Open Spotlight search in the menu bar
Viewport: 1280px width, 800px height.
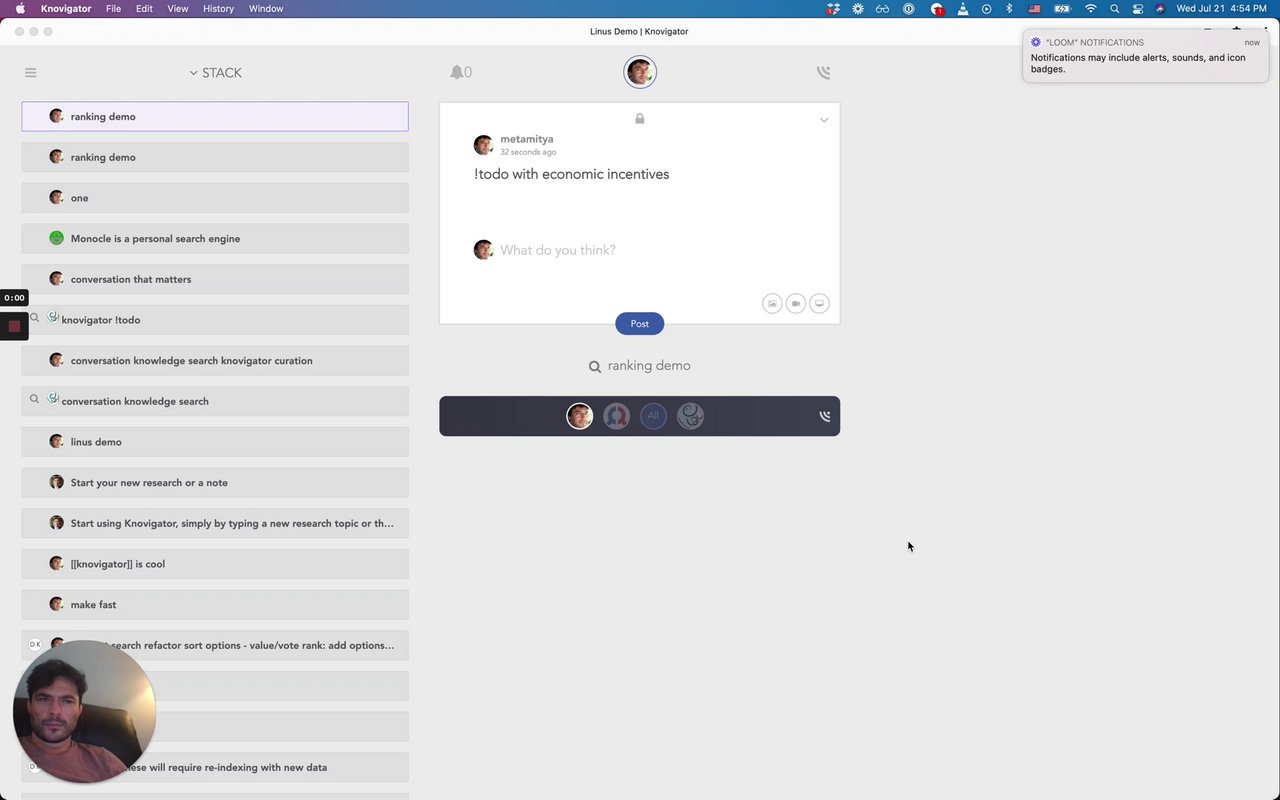click(x=1115, y=8)
